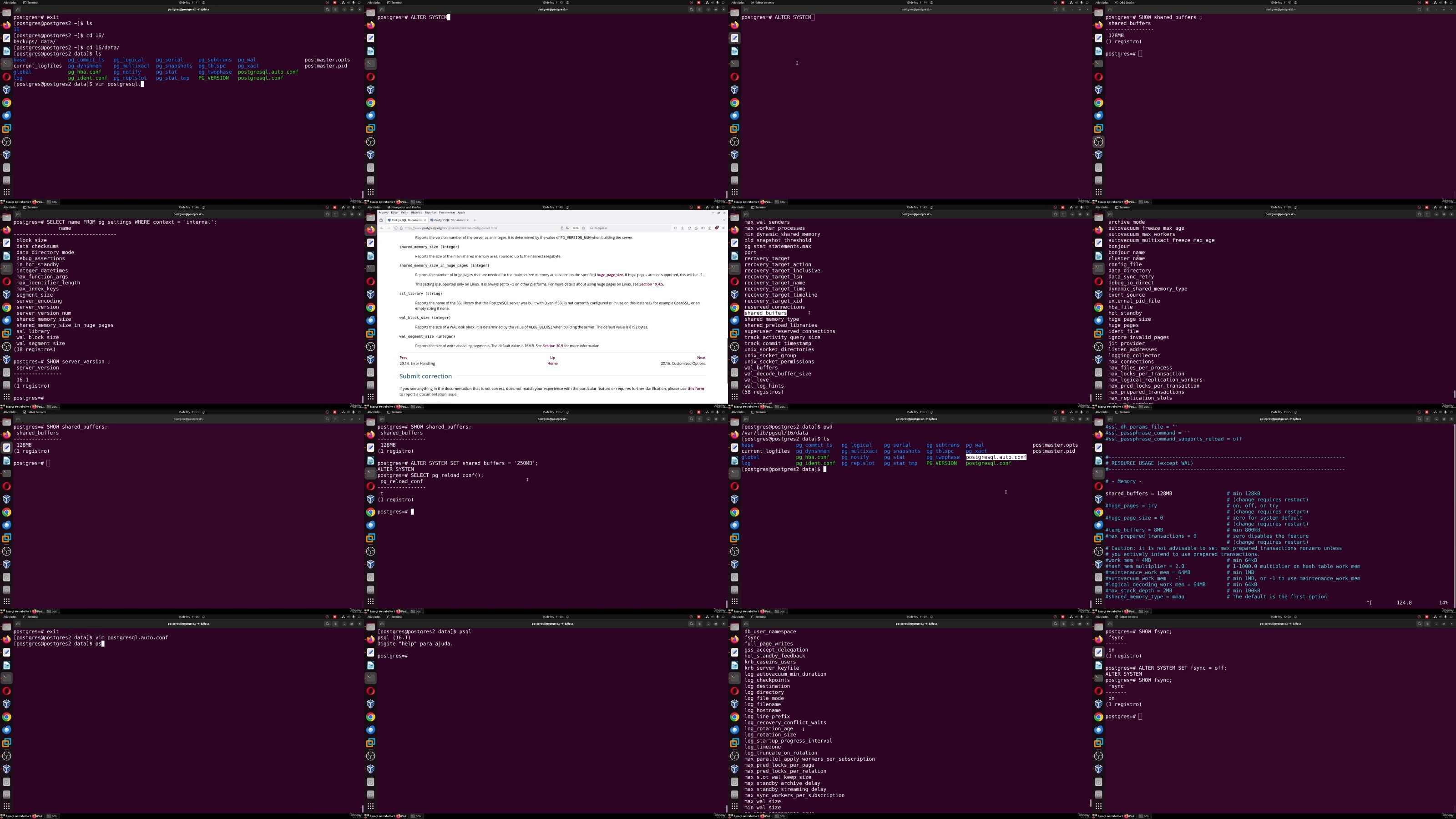The width and height of the screenshot is (1456, 819).
Task: Open Editar menu in Firefox
Action: pos(394,212)
